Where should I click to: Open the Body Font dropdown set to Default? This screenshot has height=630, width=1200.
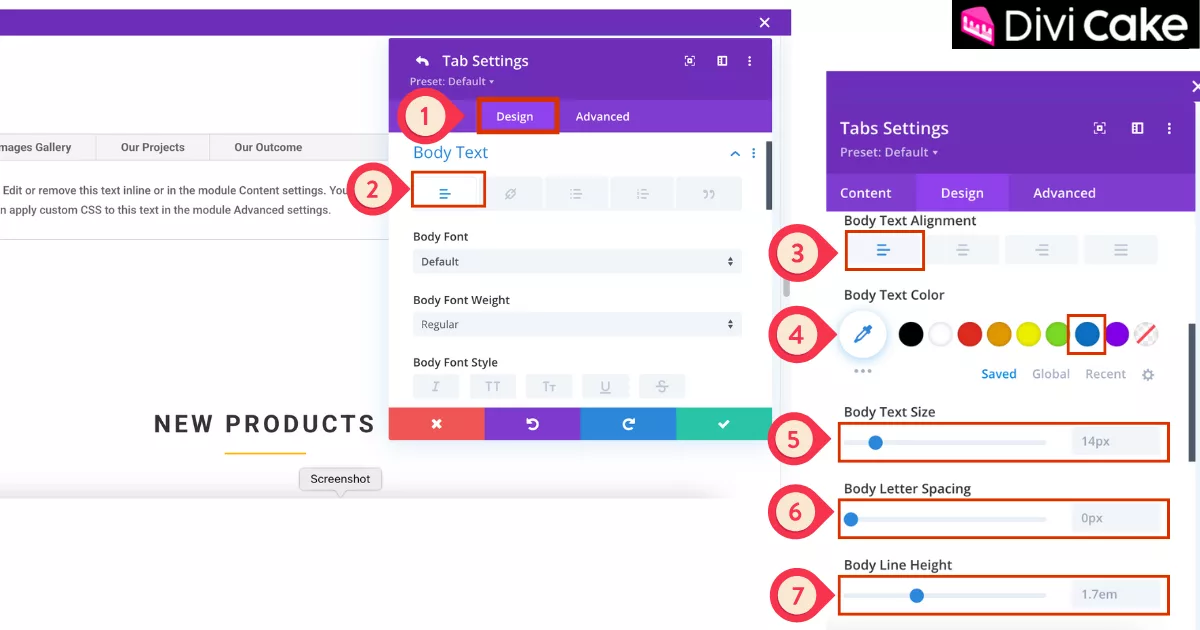tap(577, 262)
